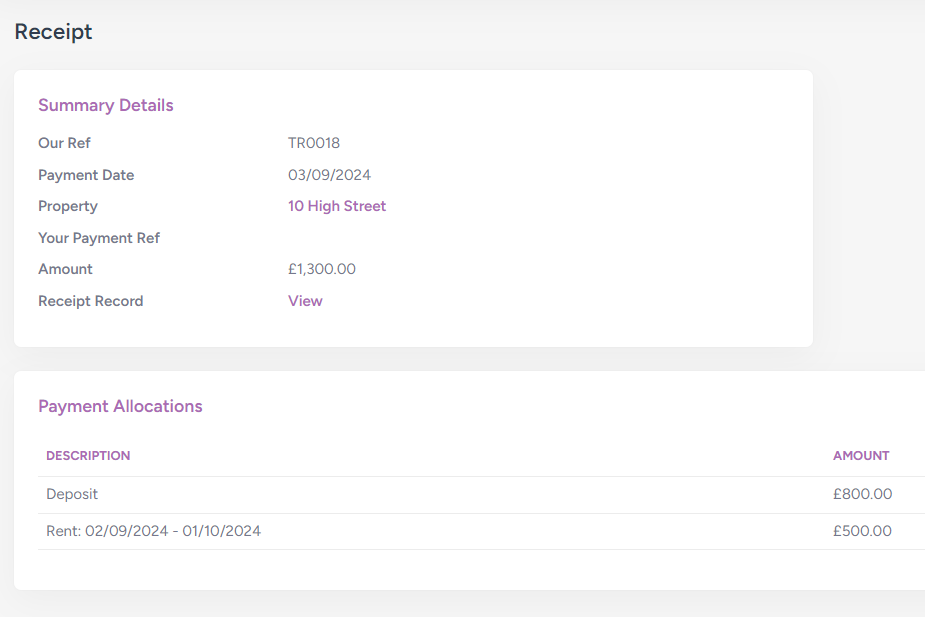The width and height of the screenshot is (925, 617).
Task: Select the Deposit allocation row
Action: pyautogui.click(x=72, y=494)
